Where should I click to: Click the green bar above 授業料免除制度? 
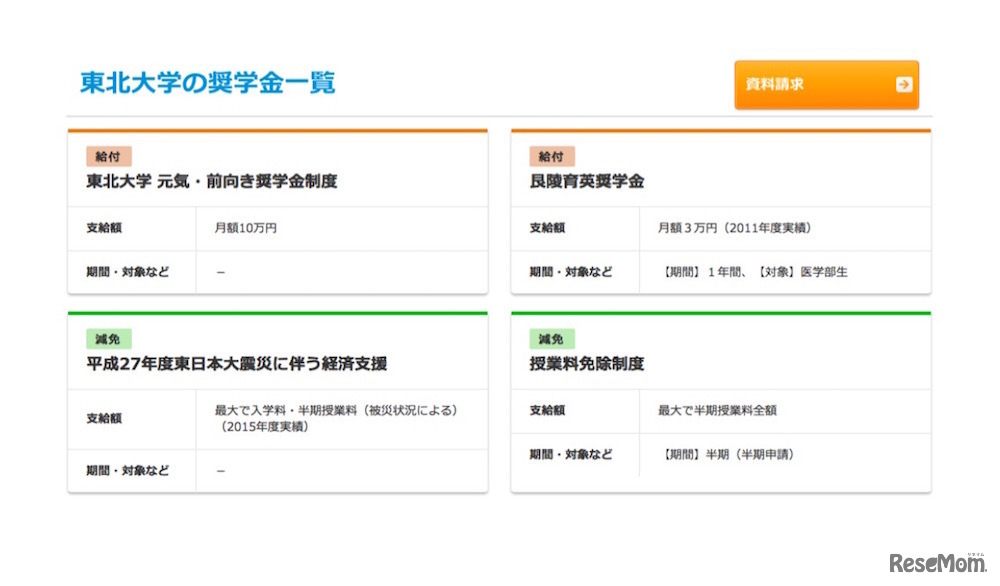pos(722,312)
